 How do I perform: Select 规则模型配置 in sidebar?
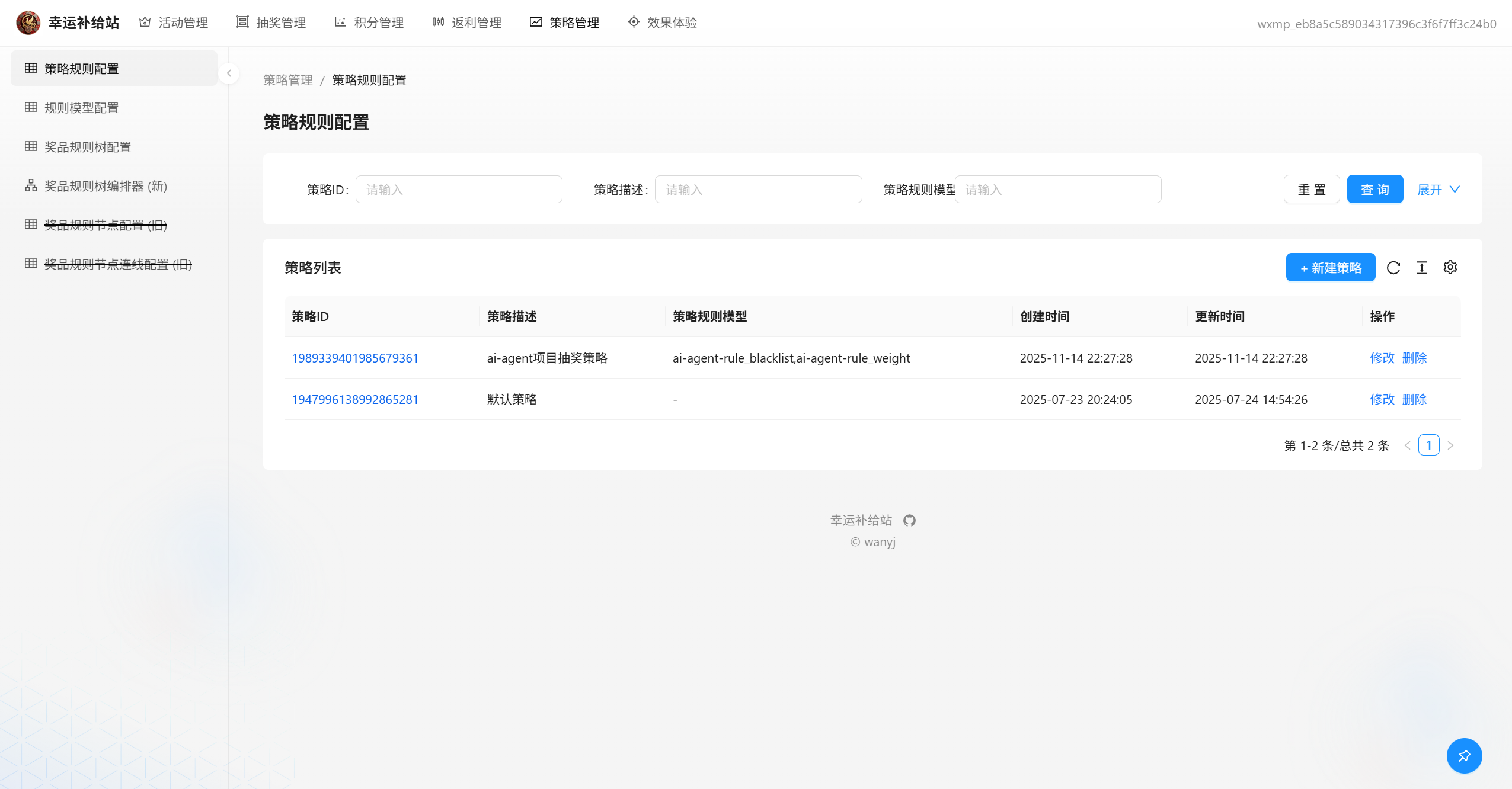pyautogui.click(x=81, y=108)
